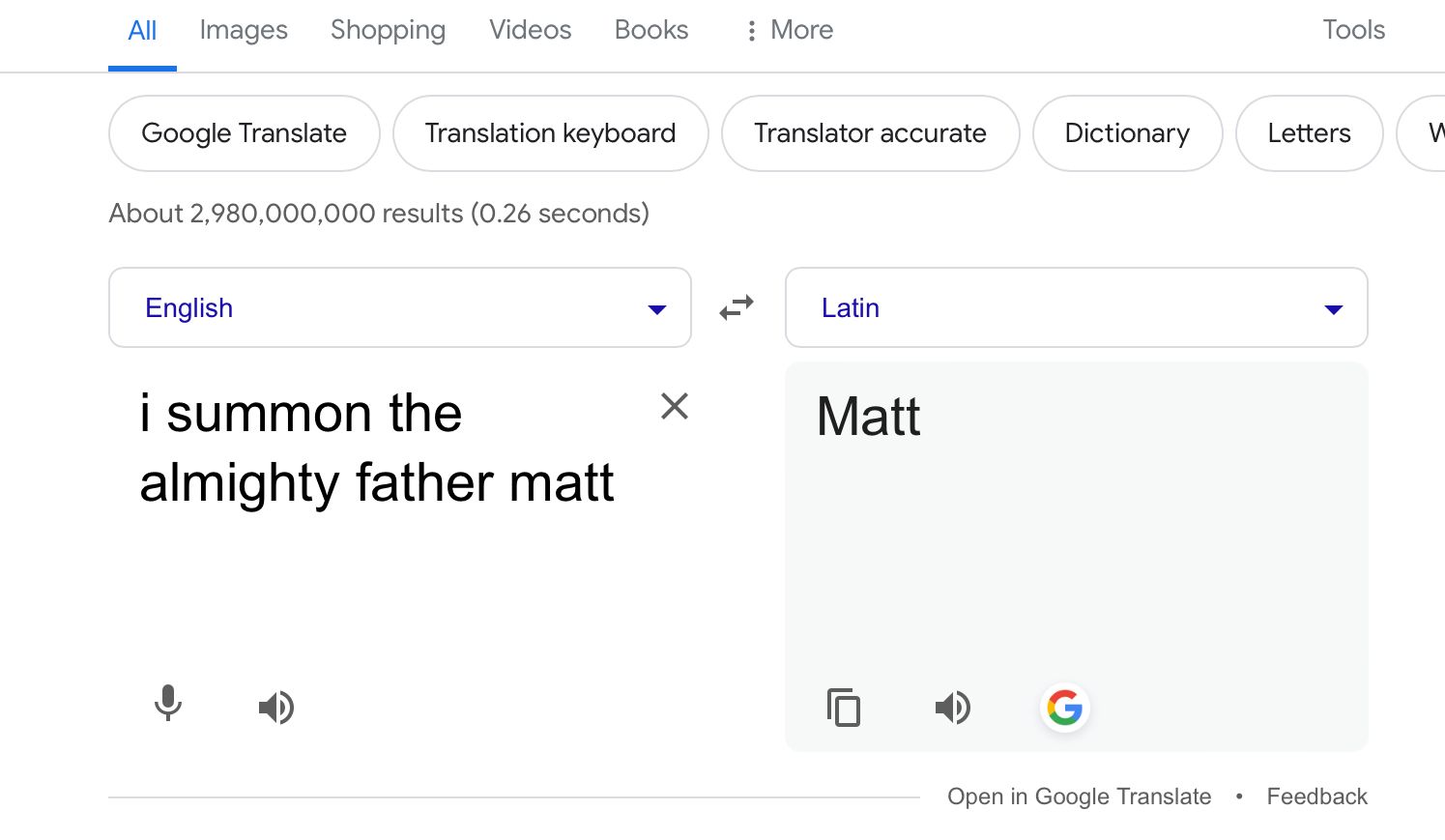Click the Google G search icon
The width and height of the screenshot is (1445, 840).
point(1064,708)
